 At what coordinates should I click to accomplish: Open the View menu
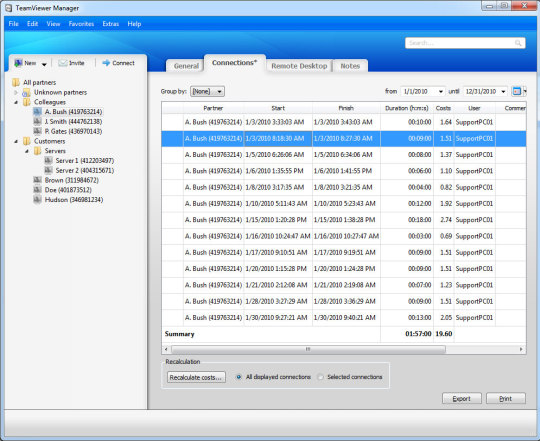(53, 24)
